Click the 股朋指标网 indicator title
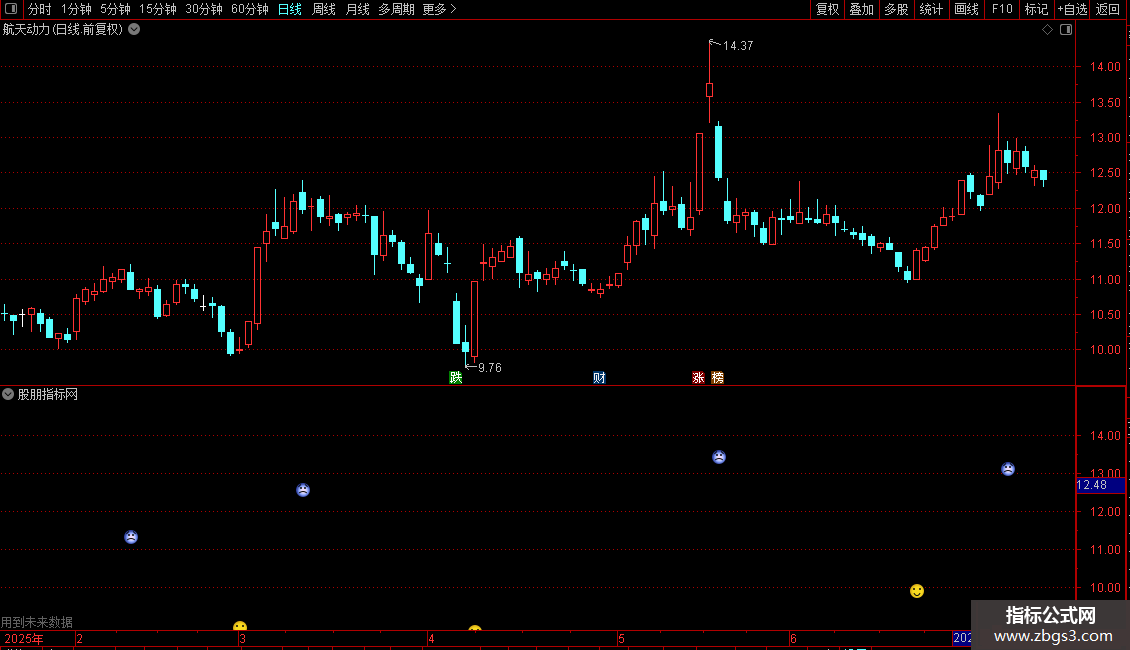 point(48,394)
